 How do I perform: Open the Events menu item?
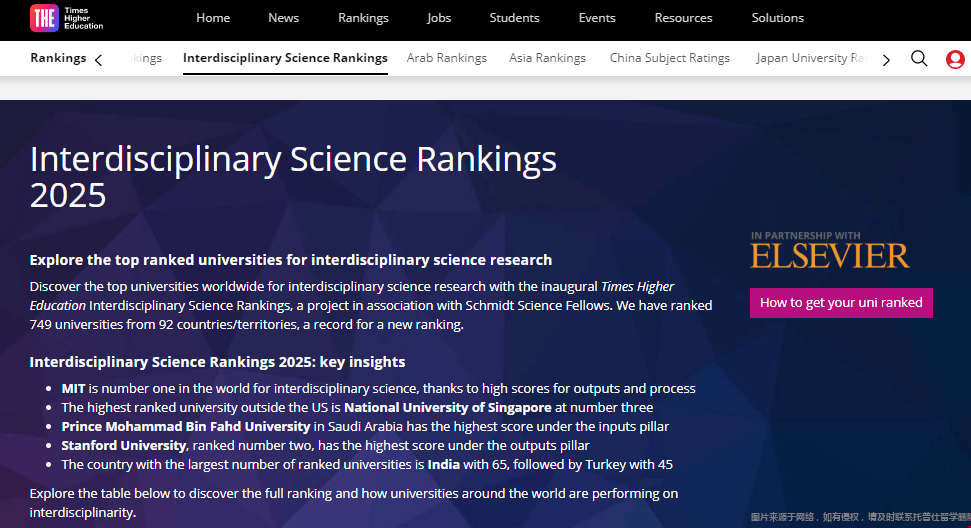pos(597,18)
